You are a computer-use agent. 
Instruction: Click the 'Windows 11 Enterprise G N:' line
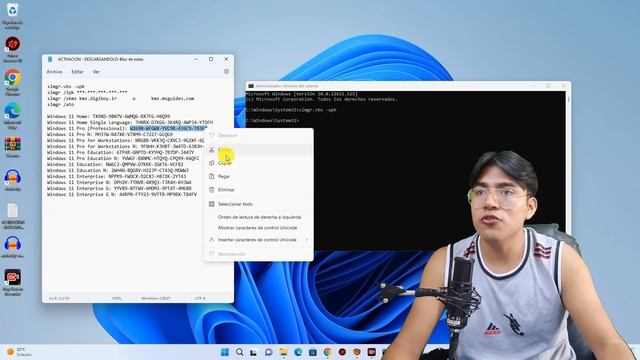(x=122, y=195)
